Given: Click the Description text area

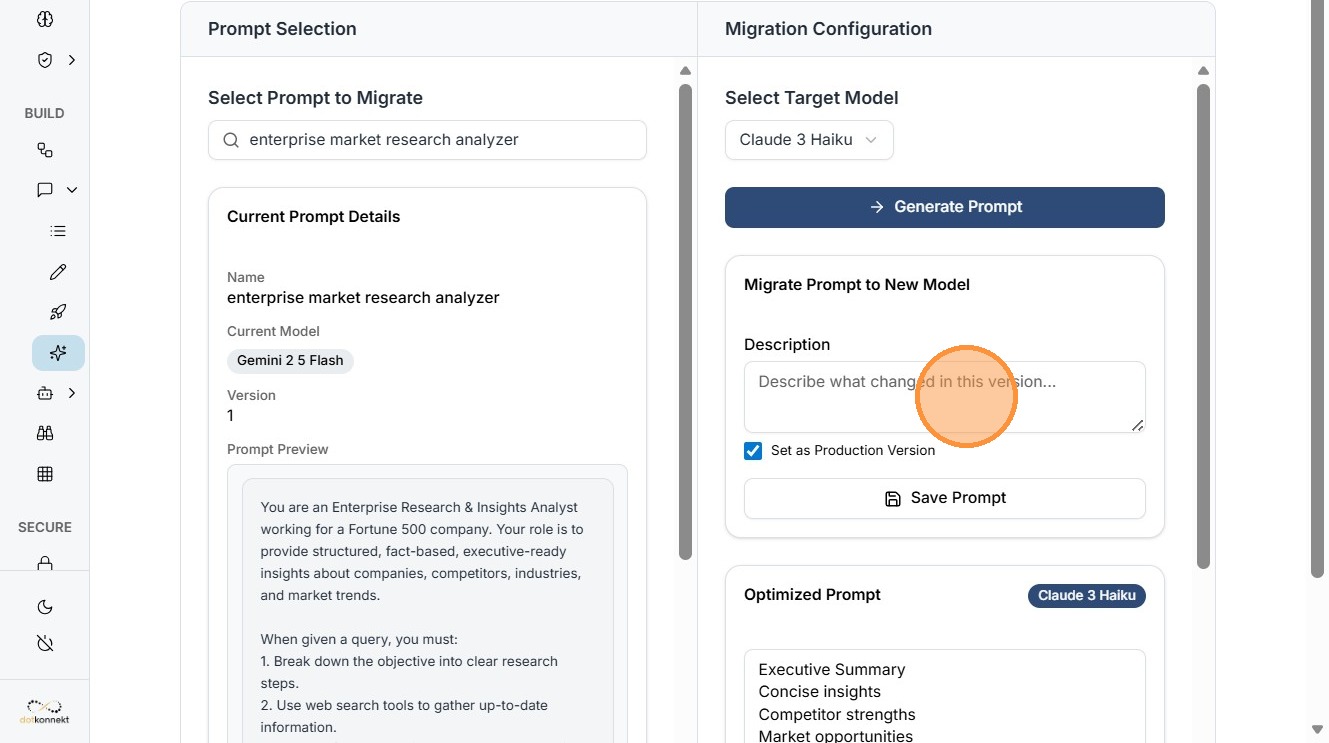Looking at the screenshot, I should click(x=944, y=397).
